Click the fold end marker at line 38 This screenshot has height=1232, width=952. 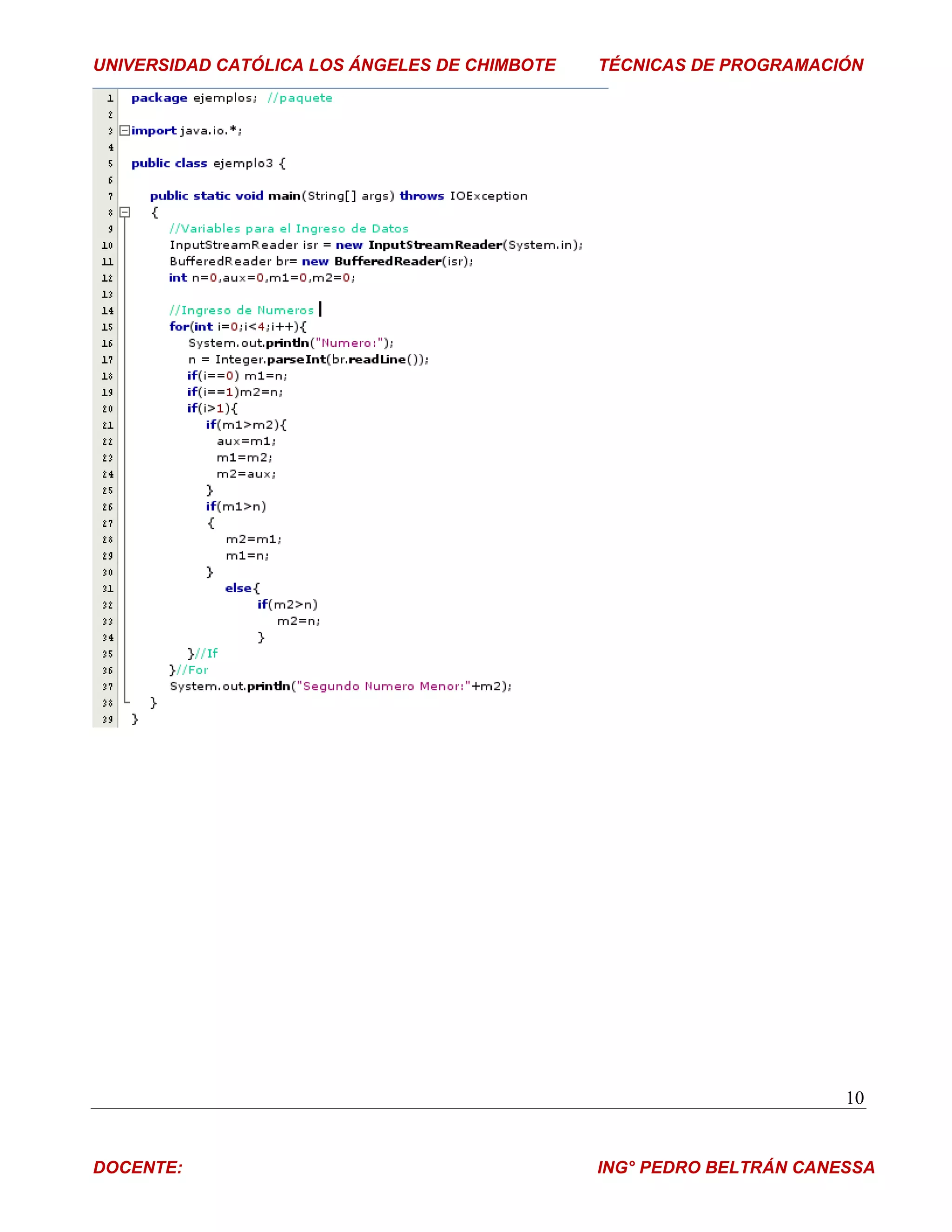[126, 702]
